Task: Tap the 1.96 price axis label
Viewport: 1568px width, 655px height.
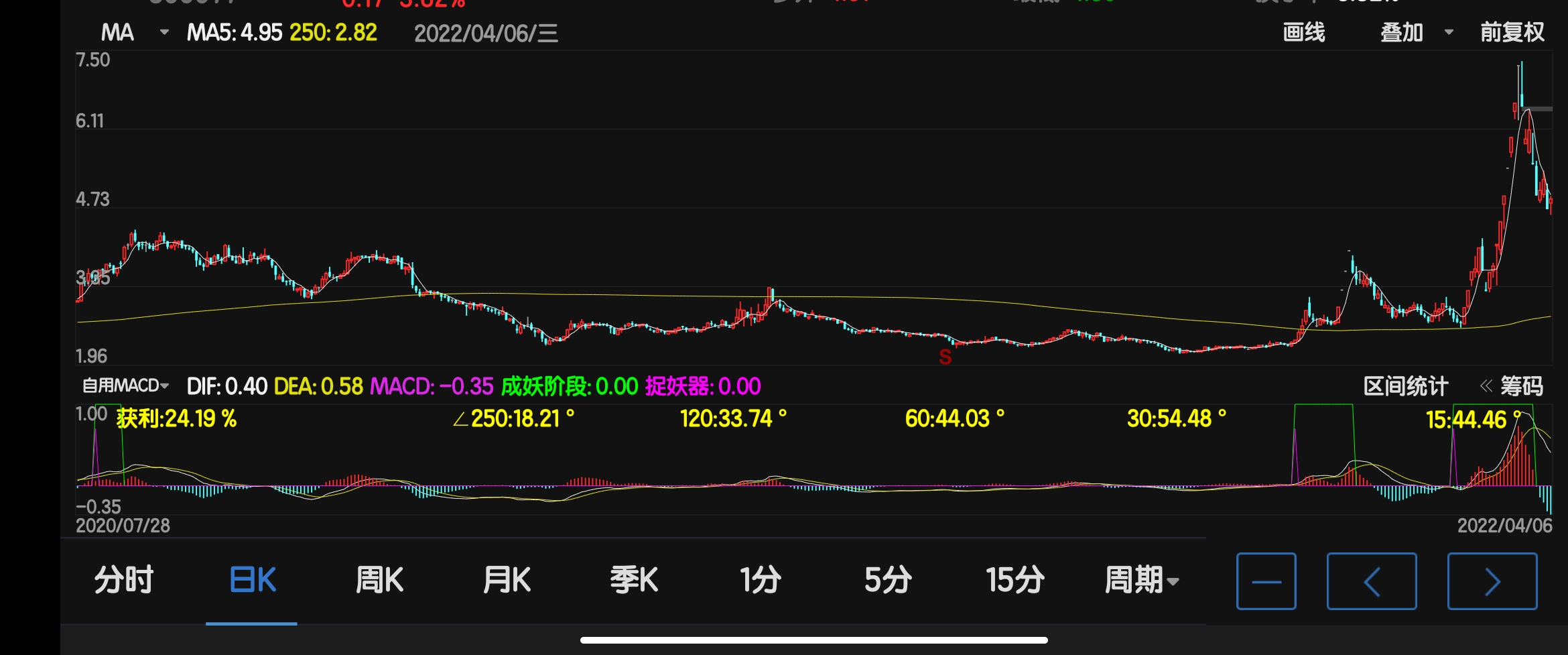Action: coord(92,357)
